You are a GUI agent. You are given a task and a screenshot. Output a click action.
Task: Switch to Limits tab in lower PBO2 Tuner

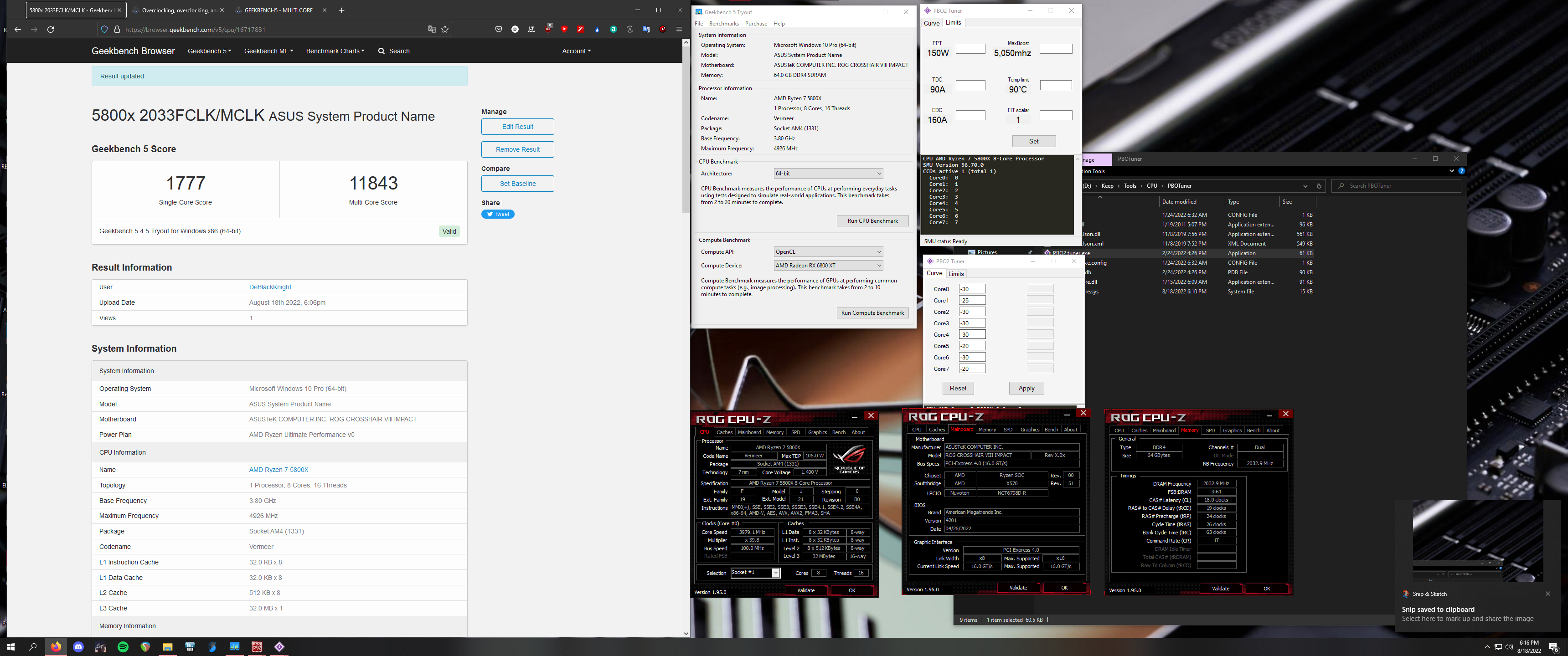point(956,274)
